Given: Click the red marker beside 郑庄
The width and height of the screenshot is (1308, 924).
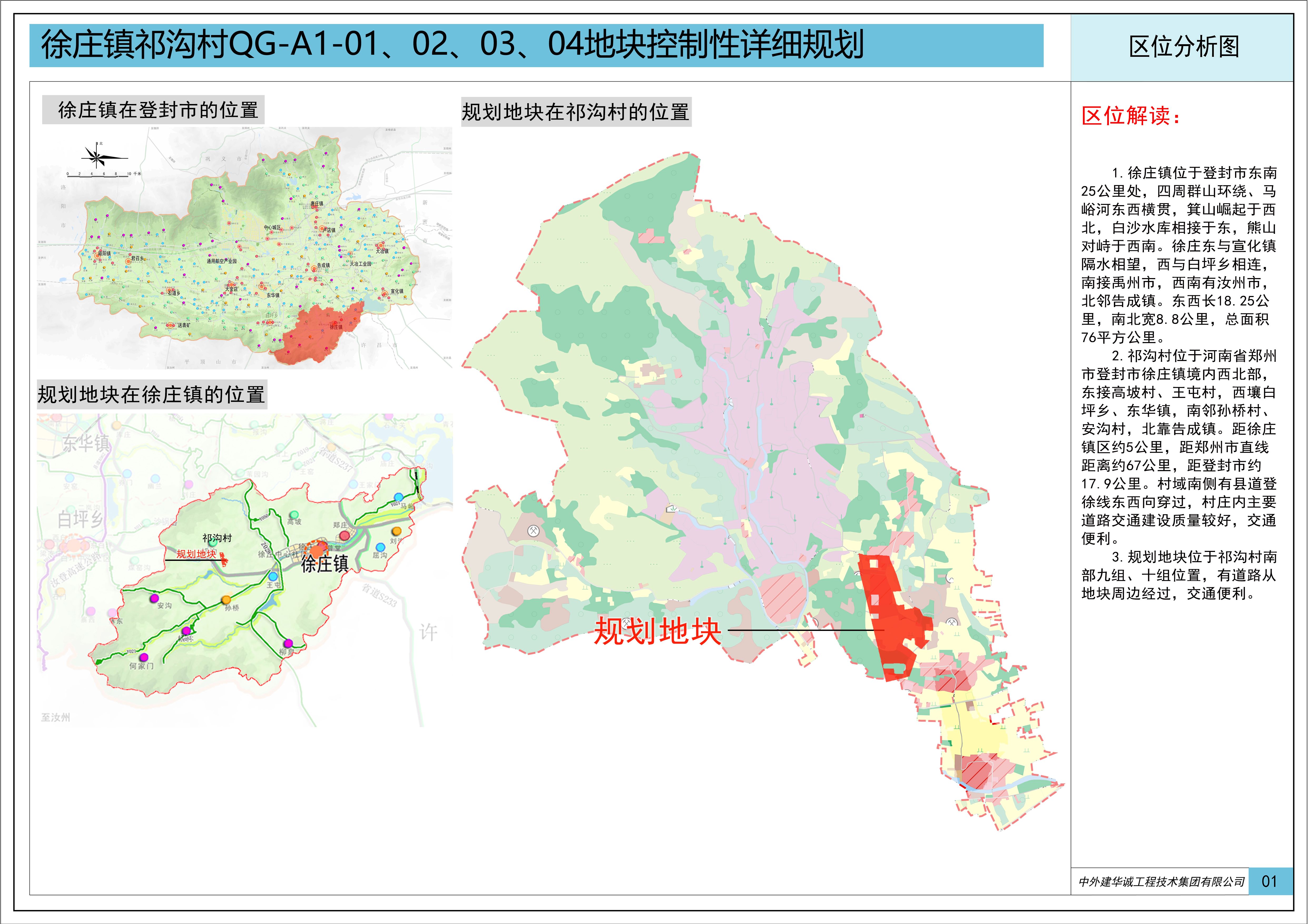Looking at the screenshot, I should (x=345, y=536).
